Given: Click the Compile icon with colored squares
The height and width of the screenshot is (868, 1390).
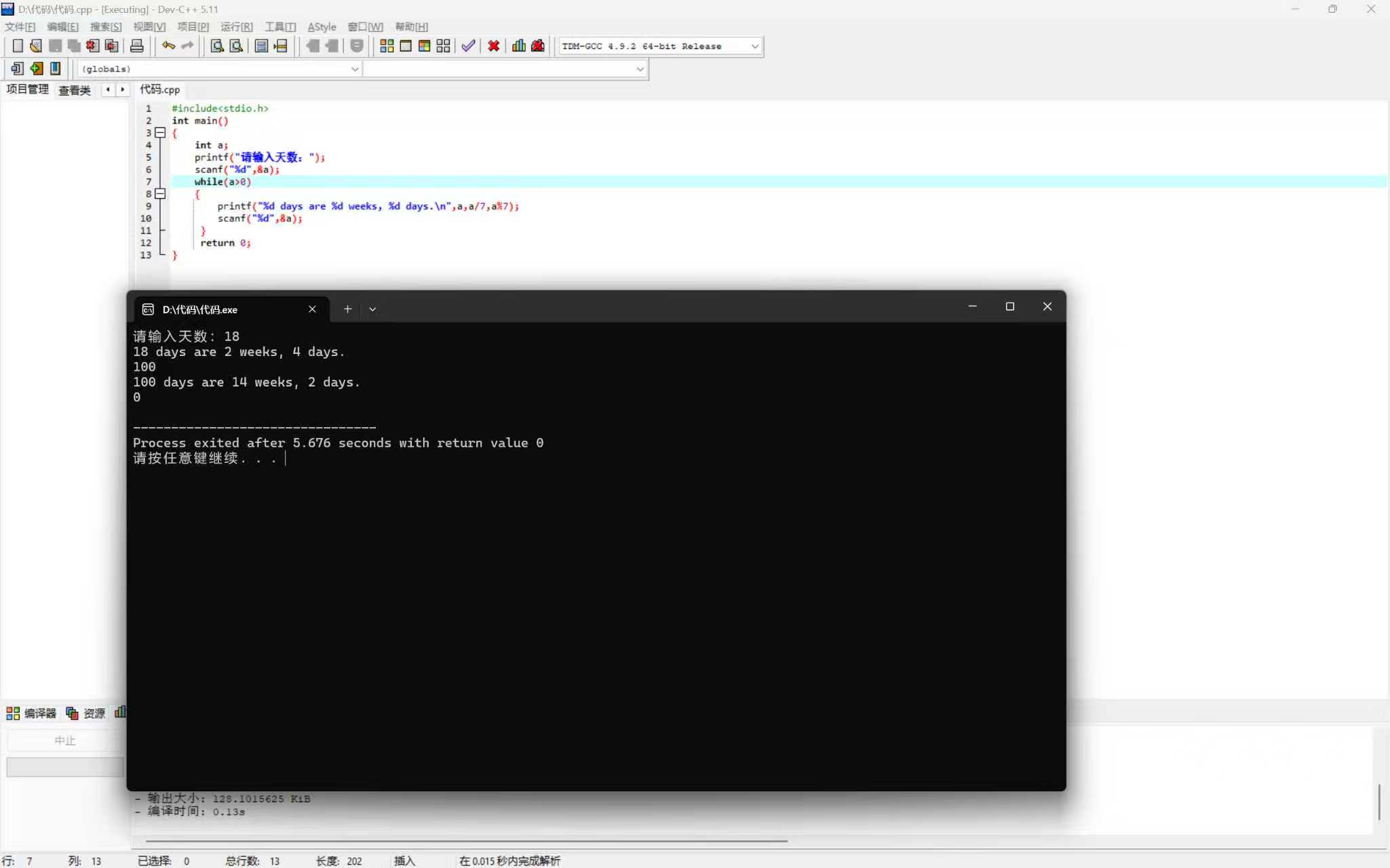Looking at the screenshot, I should coord(387,46).
